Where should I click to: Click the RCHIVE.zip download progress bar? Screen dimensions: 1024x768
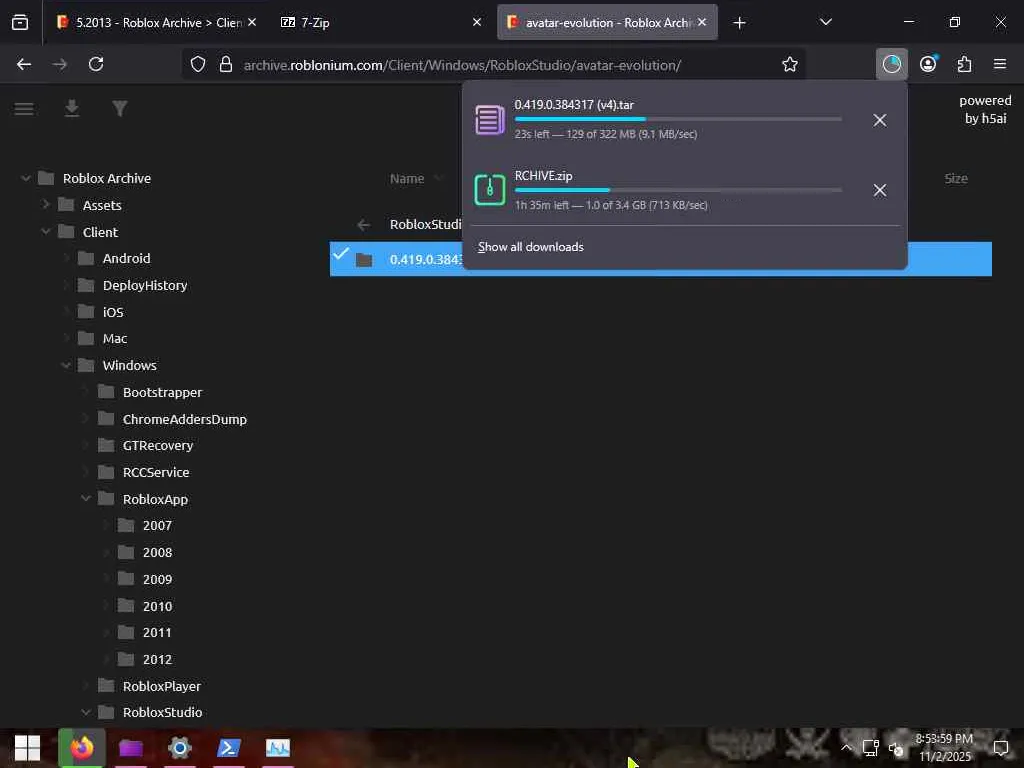coord(678,190)
